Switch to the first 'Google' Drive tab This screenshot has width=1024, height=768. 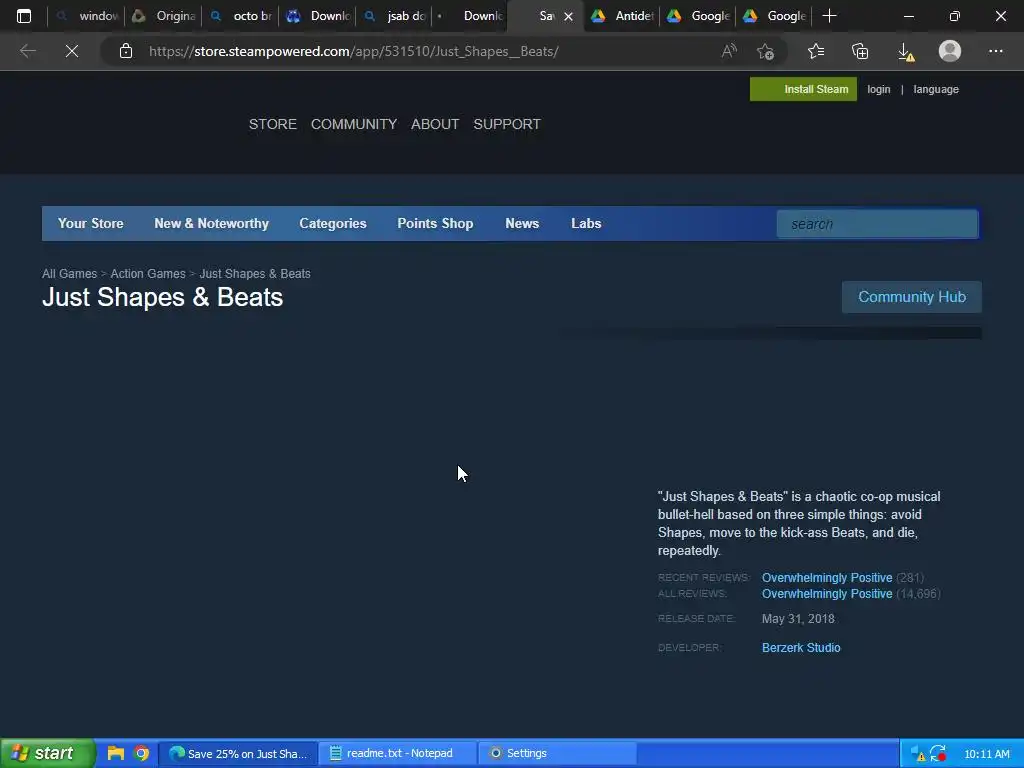point(698,16)
